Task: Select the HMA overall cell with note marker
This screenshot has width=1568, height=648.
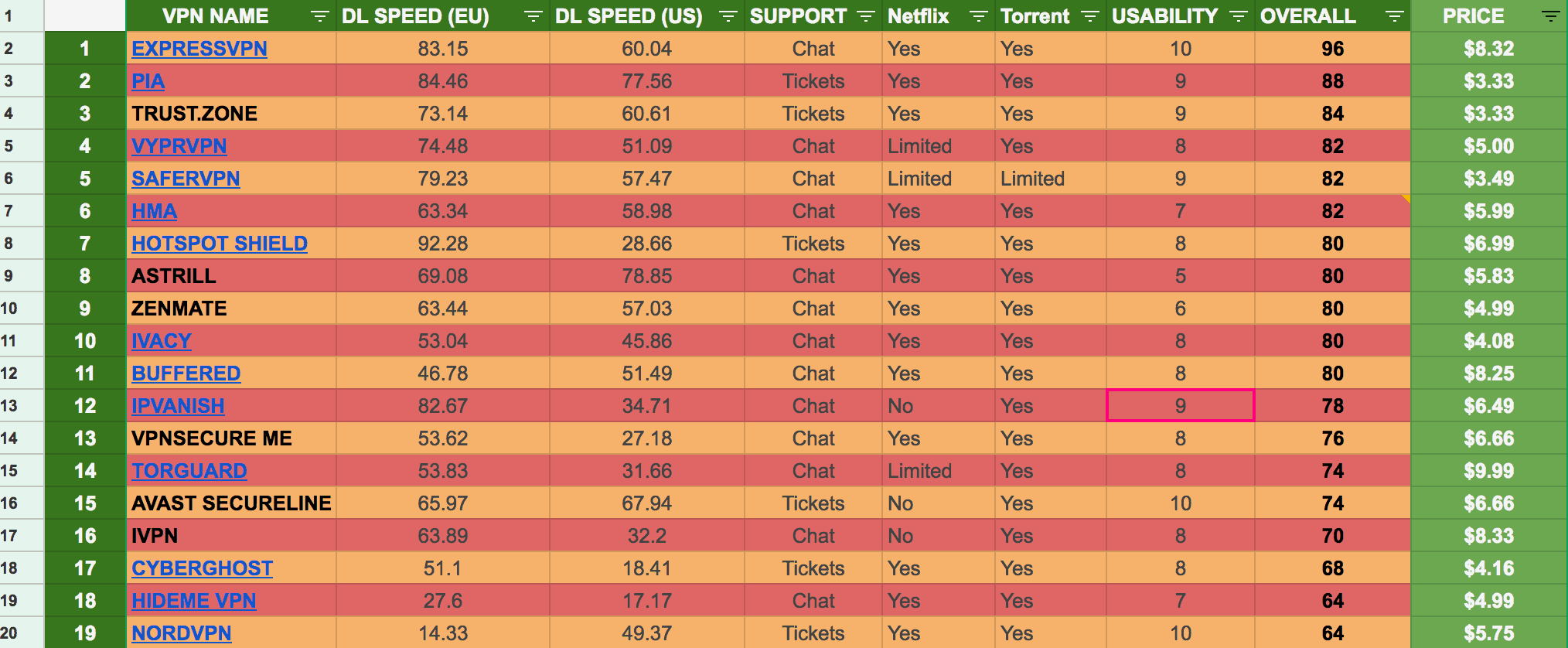Action: (x=1332, y=211)
